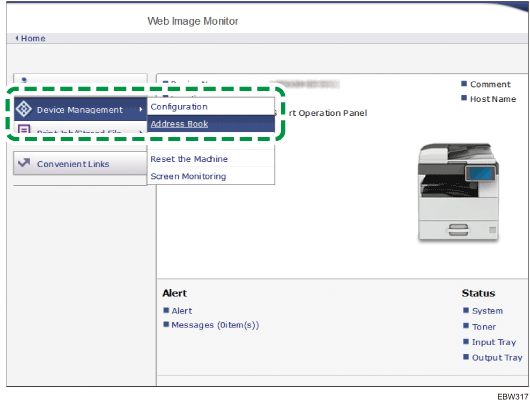The width and height of the screenshot is (530, 402).
Task: Click the Operation Panel text
Action: (x=332, y=113)
